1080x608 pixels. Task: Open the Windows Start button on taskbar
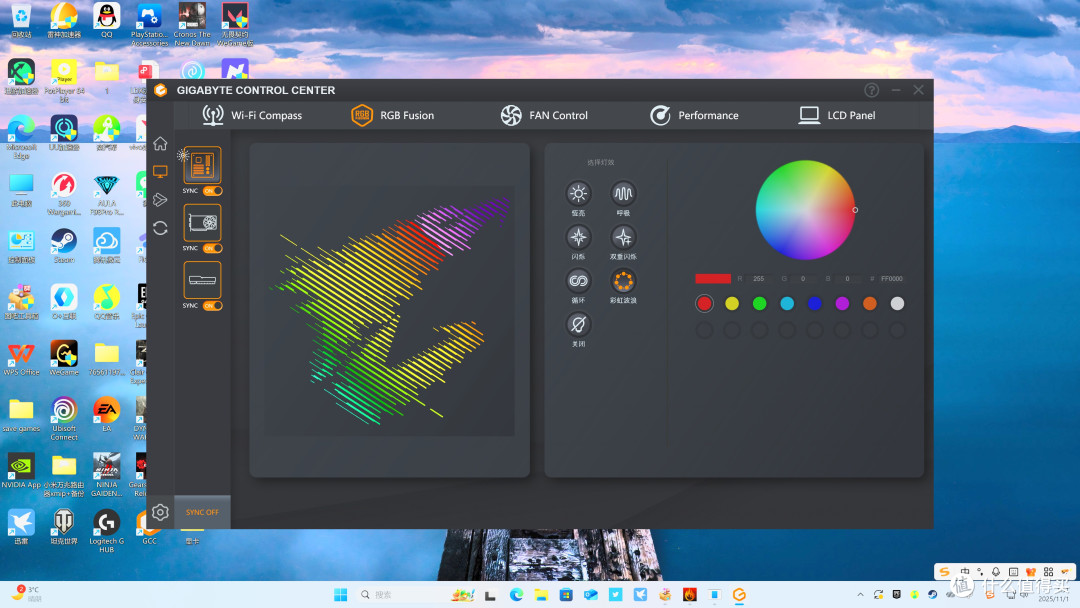click(x=340, y=595)
